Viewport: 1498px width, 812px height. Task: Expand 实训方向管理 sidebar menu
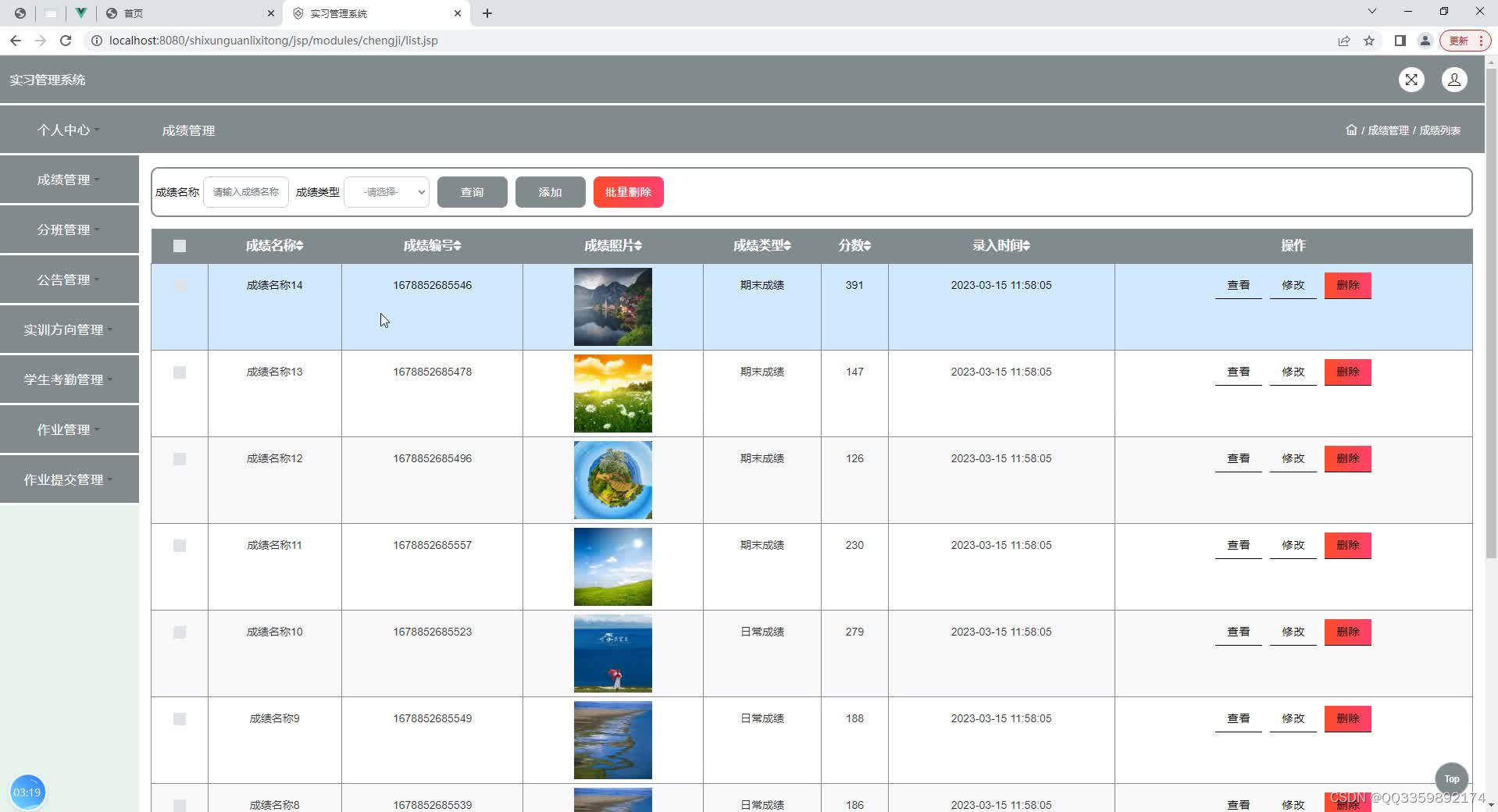coord(70,329)
